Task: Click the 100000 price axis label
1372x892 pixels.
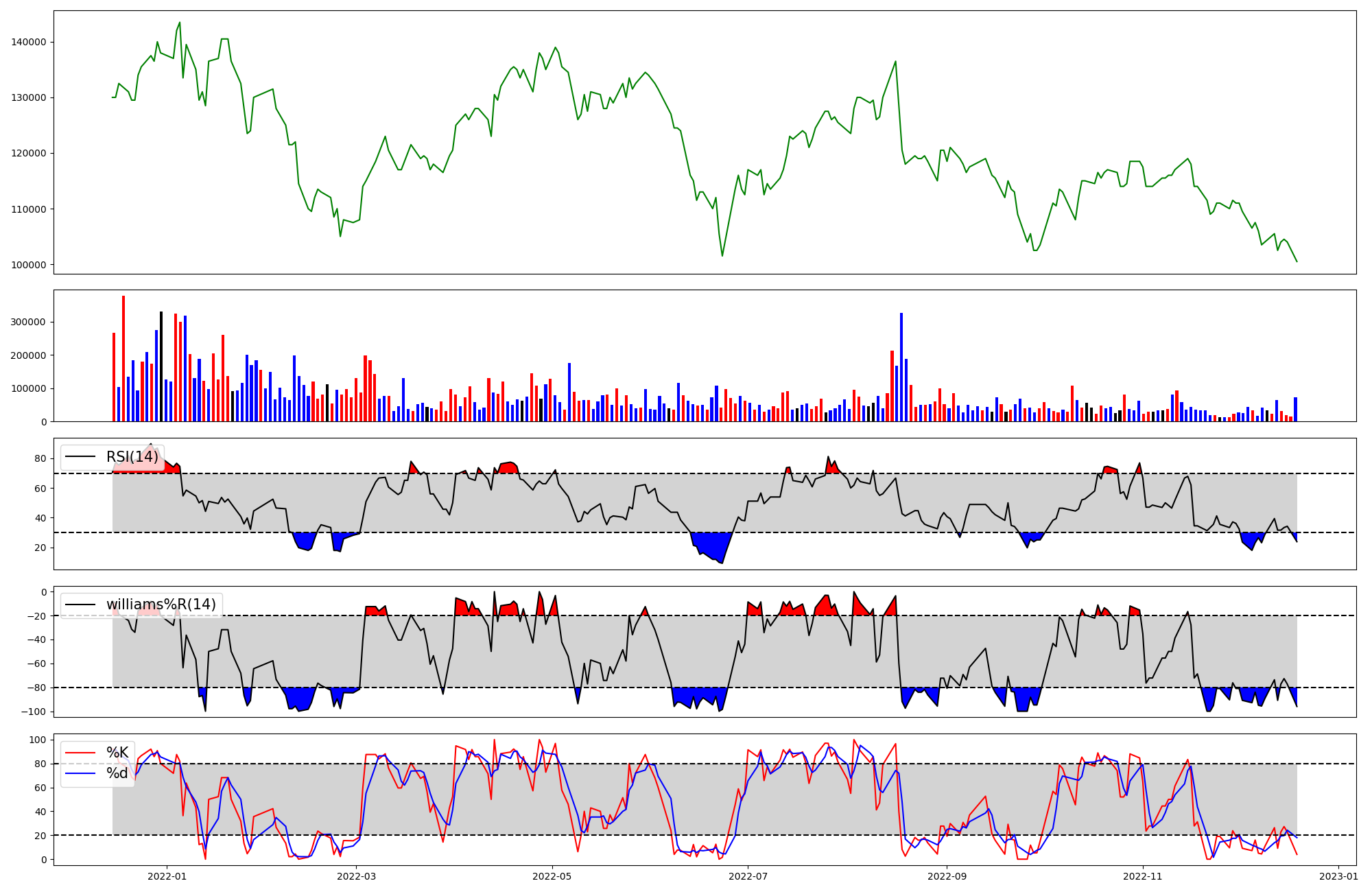Action: pyautogui.click(x=29, y=265)
